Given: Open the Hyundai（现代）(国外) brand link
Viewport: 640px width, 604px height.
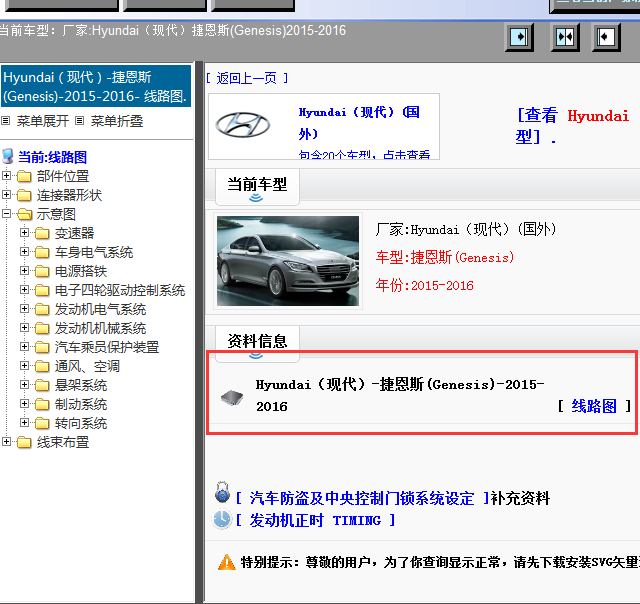Looking at the screenshot, I should [359, 122].
